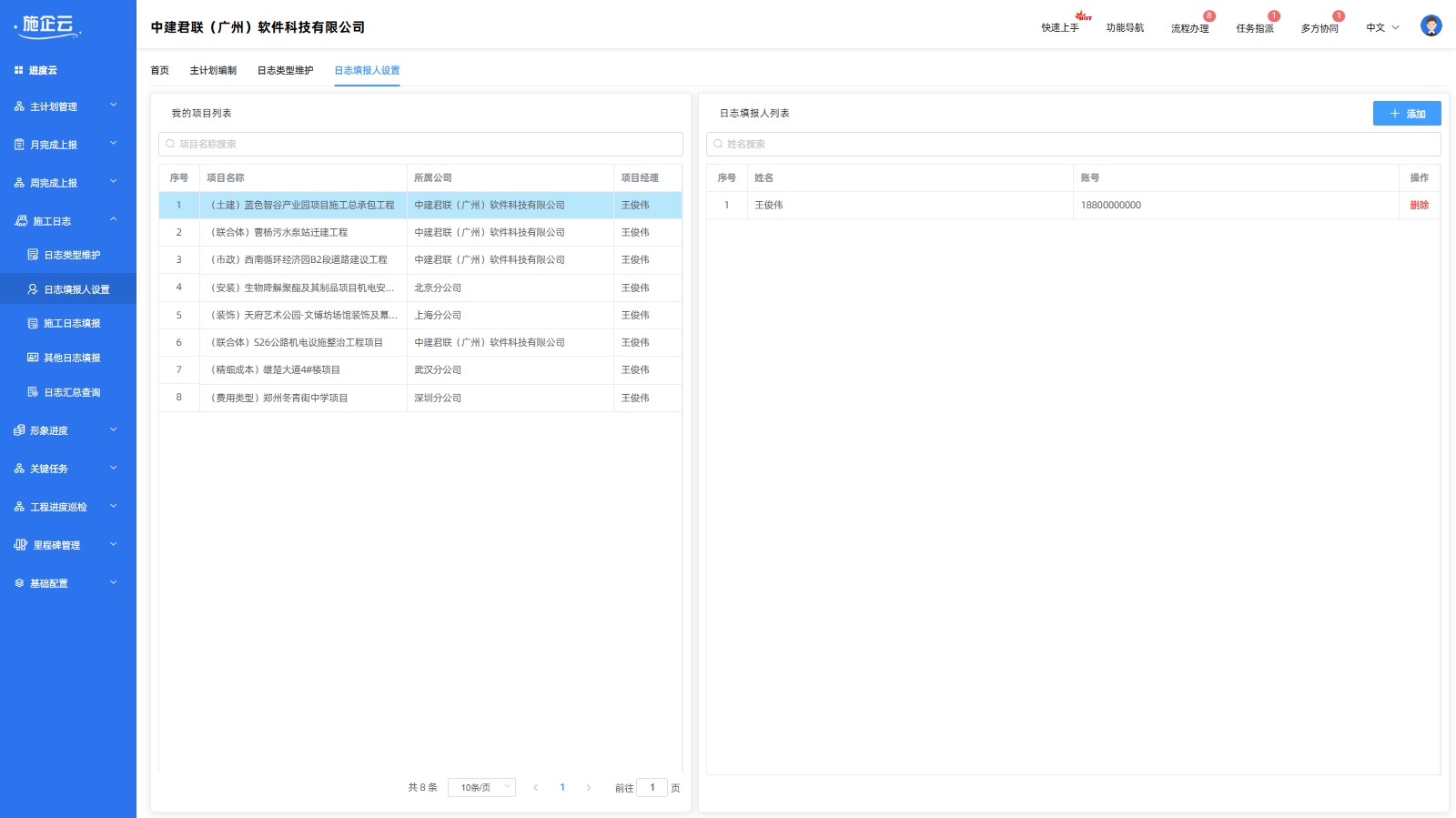The height and width of the screenshot is (818, 1456).
Task: Click the 其他日志填报 sidebar icon
Action: pos(33,358)
